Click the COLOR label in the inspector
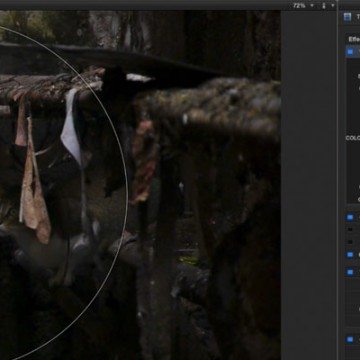Image resolution: width=360 pixels, height=360 pixels. pos(353,138)
